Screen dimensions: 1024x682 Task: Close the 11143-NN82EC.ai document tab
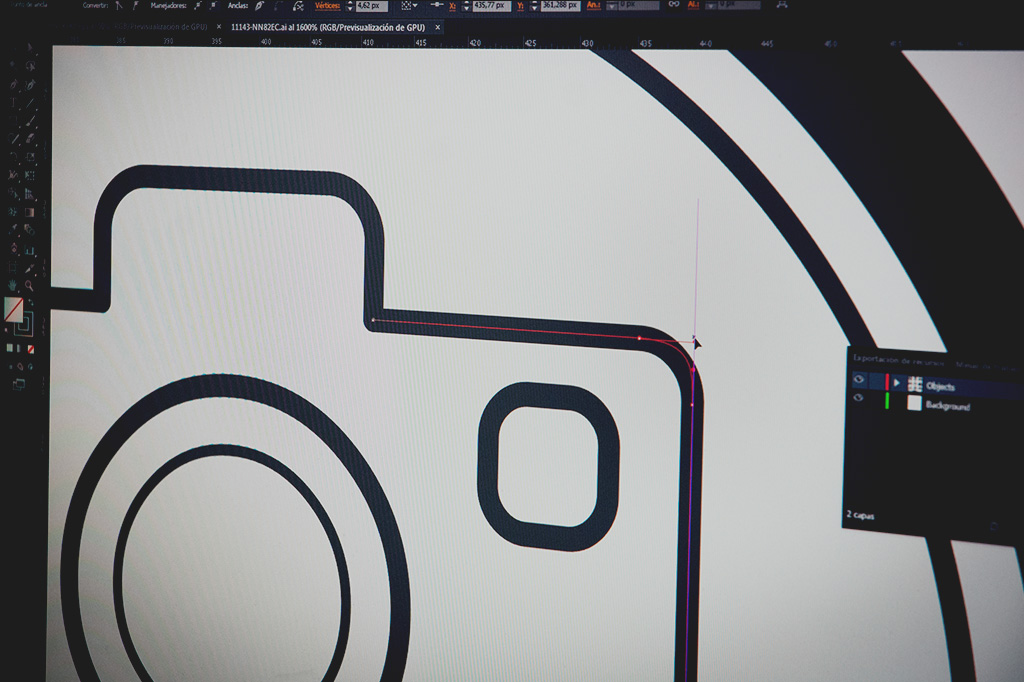pyautogui.click(x=437, y=27)
